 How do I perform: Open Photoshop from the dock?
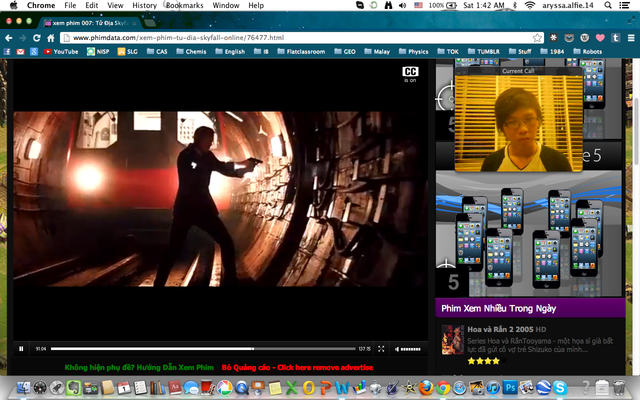tap(510, 387)
